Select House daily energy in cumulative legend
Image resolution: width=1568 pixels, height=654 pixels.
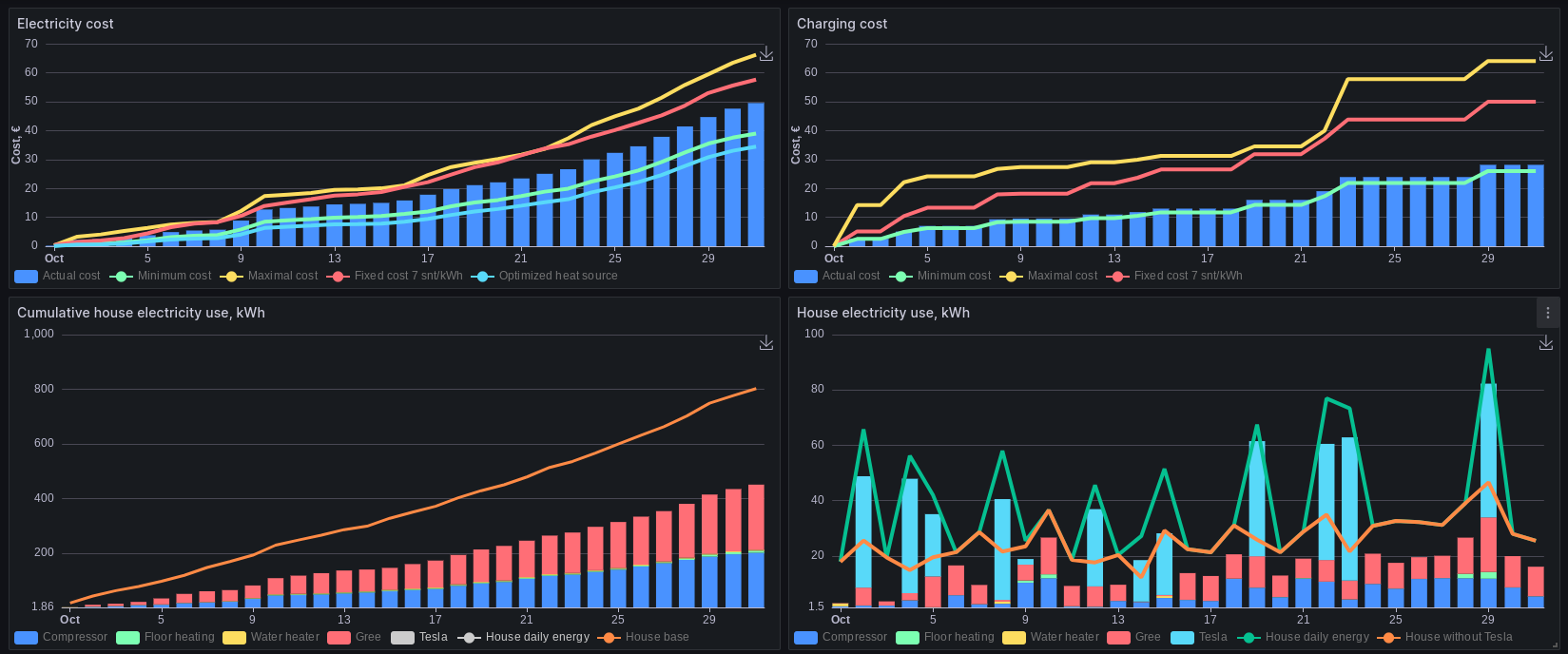click(x=537, y=637)
